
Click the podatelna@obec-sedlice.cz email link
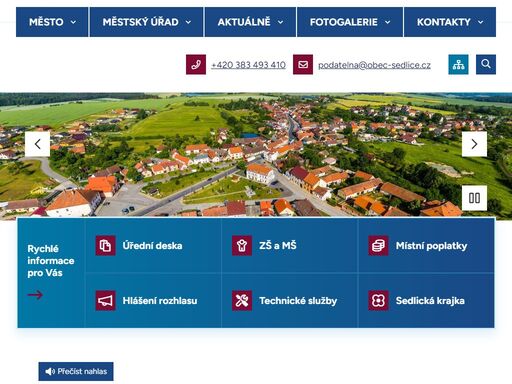pyautogui.click(x=374, y=65)
